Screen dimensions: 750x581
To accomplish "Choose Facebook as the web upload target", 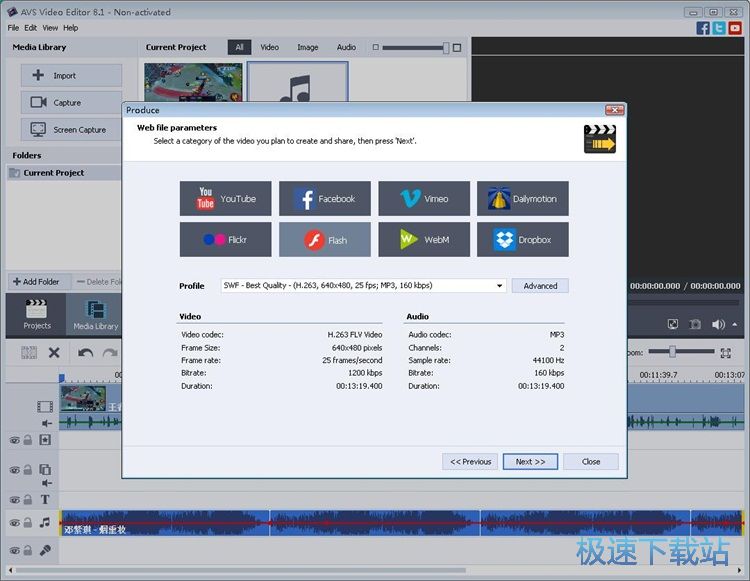I will point(325,198).
